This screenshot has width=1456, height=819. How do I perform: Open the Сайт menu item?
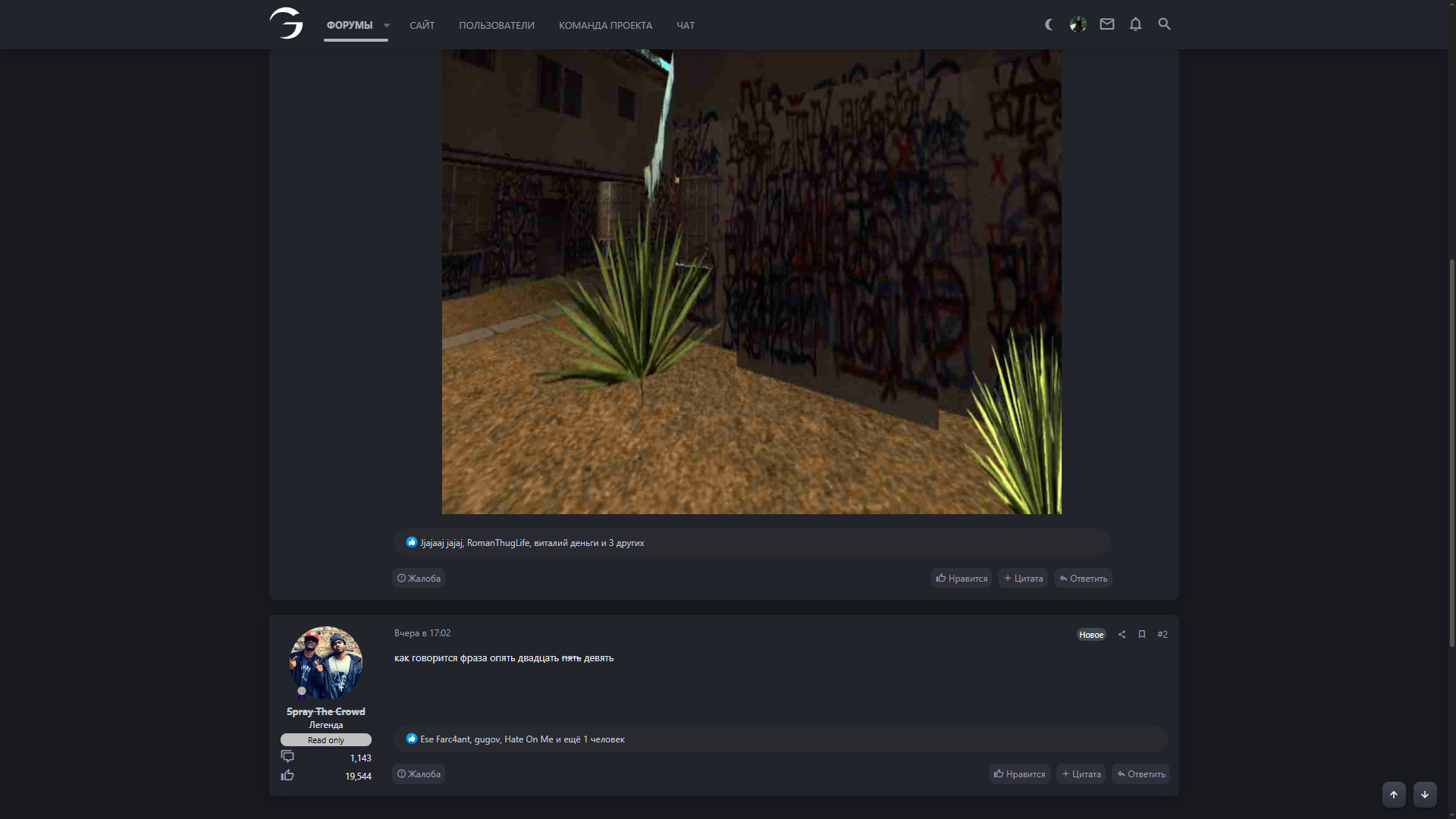(x=422, y=26)
